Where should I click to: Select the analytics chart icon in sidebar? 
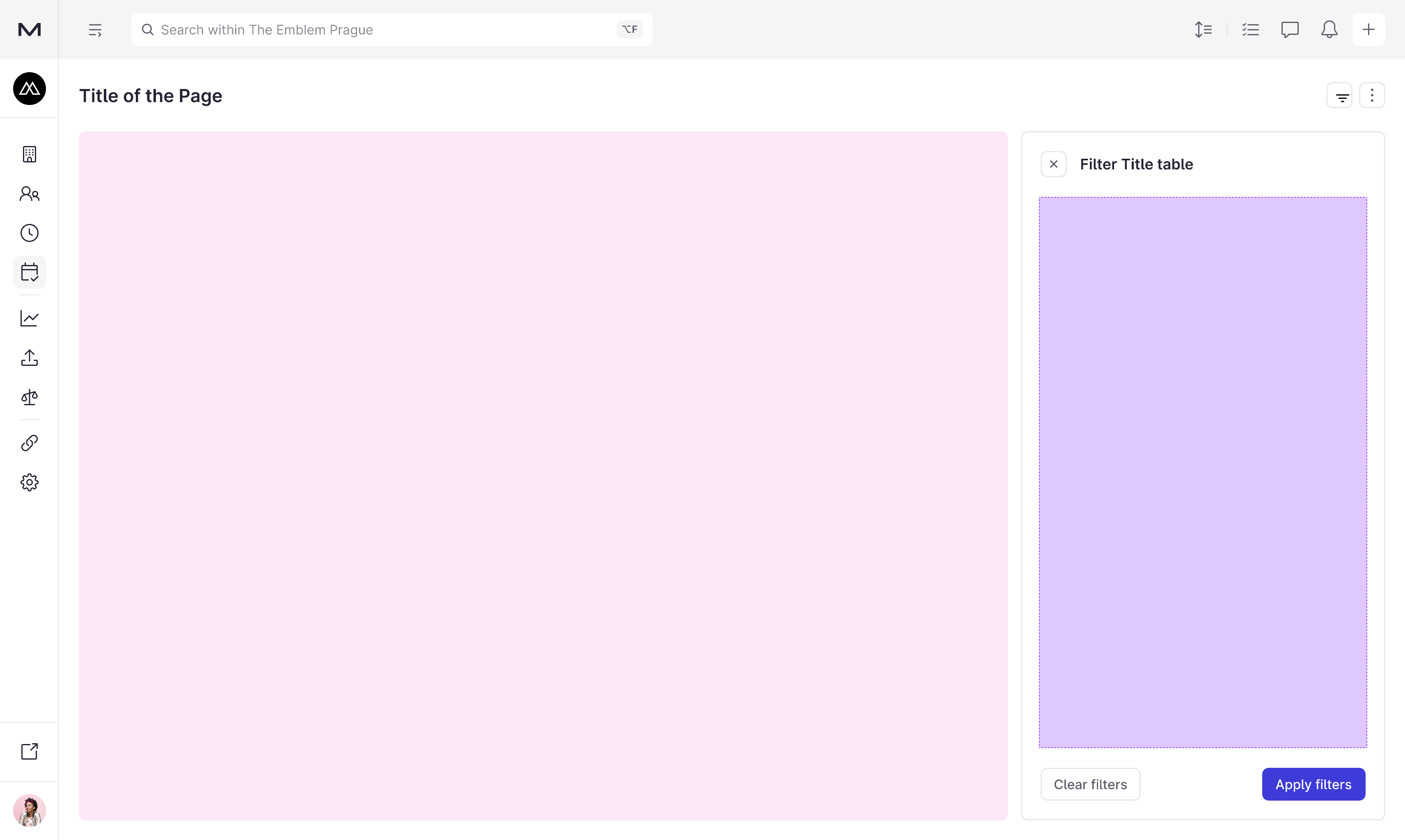(29, 318)
